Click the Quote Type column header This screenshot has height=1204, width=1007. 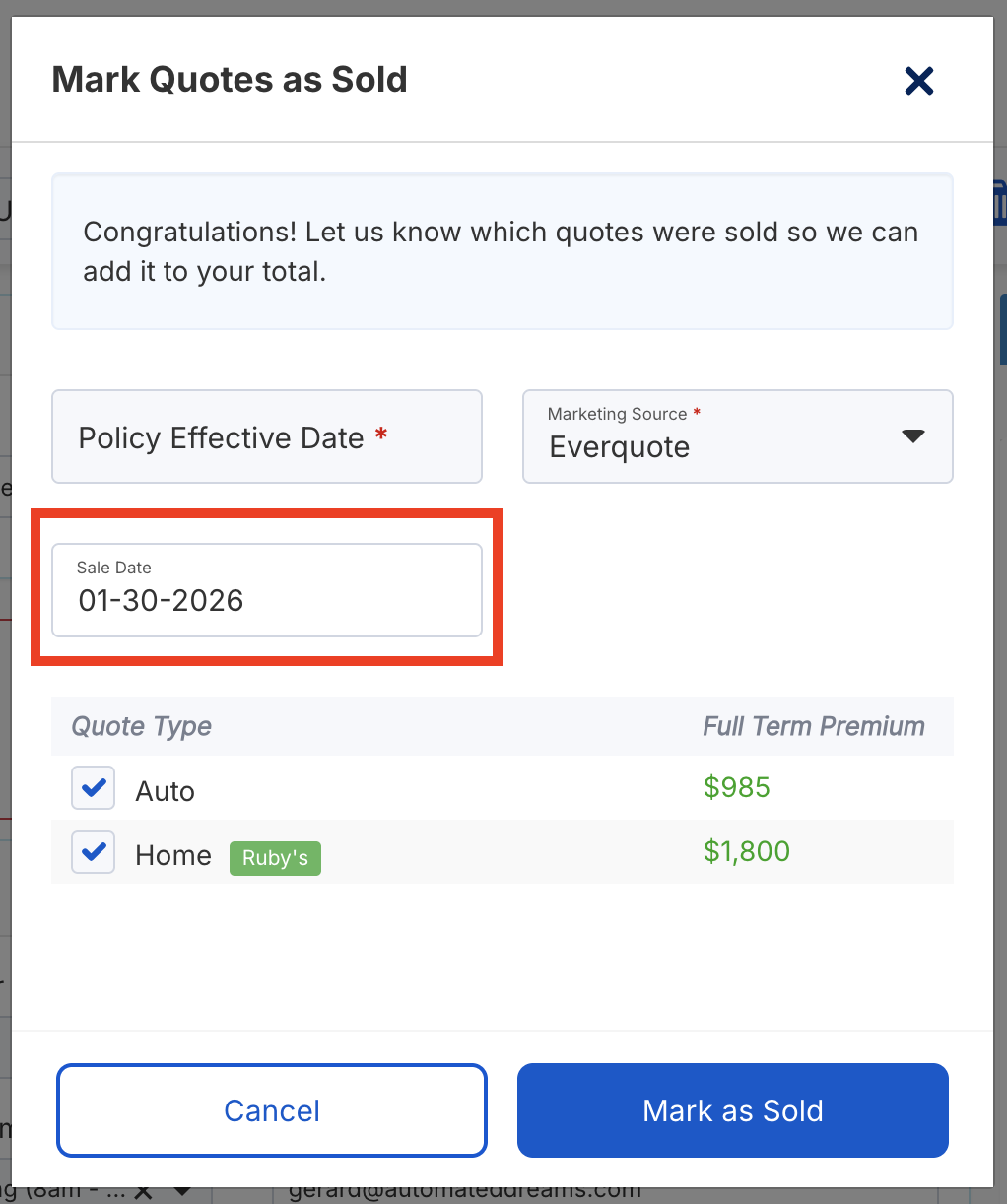pos(142,727)
